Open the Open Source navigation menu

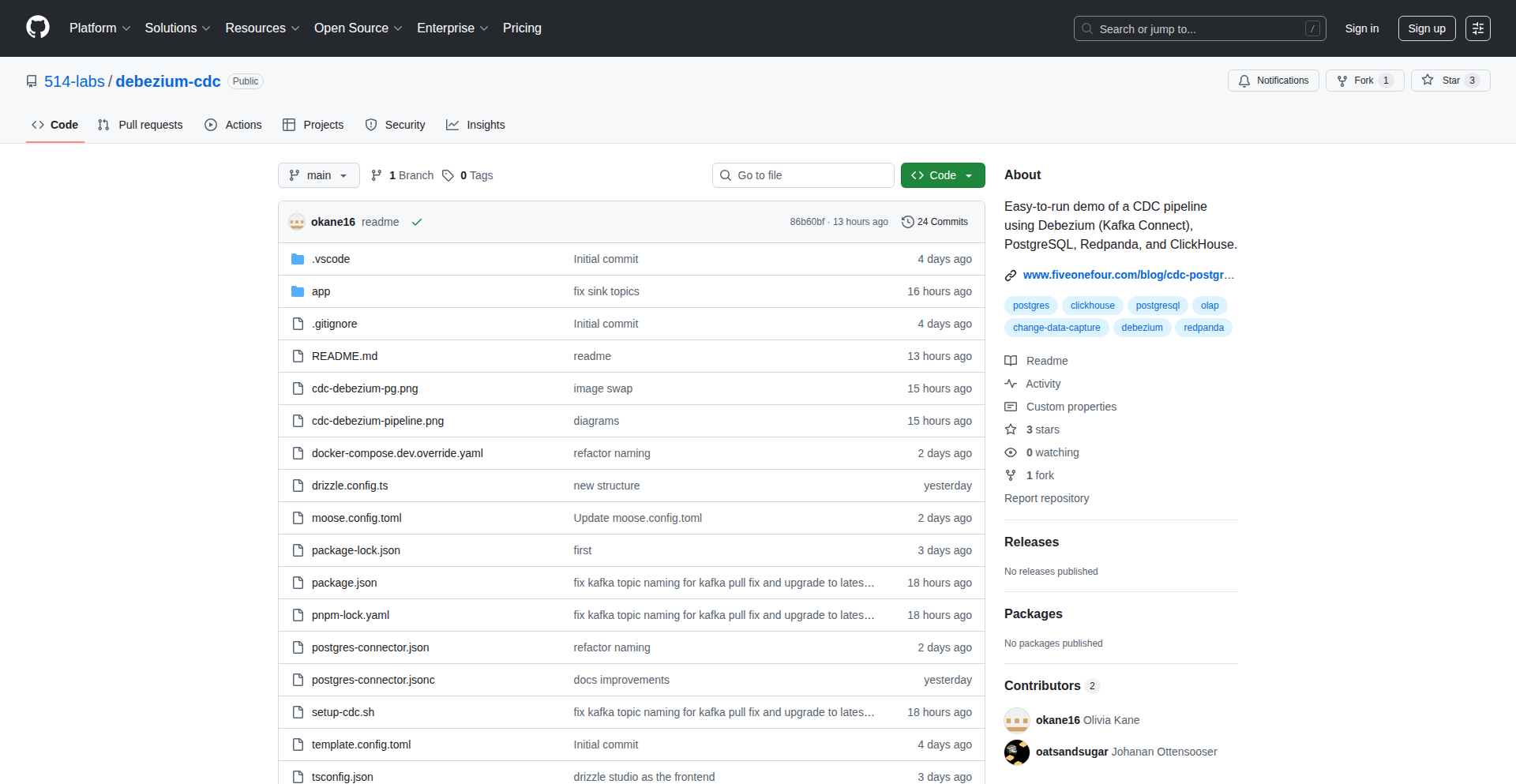[358, 28]
